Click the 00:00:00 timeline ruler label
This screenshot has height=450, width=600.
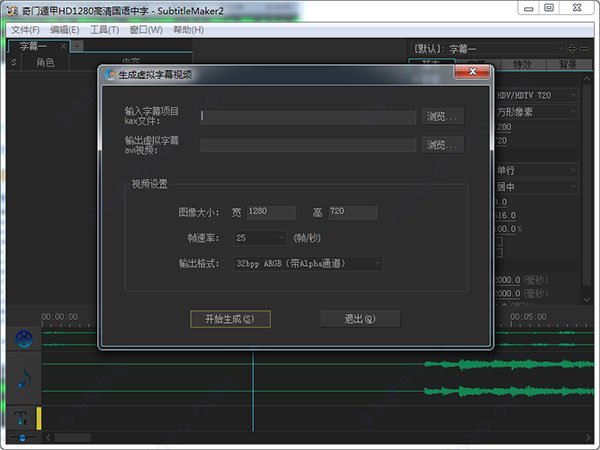60,317
